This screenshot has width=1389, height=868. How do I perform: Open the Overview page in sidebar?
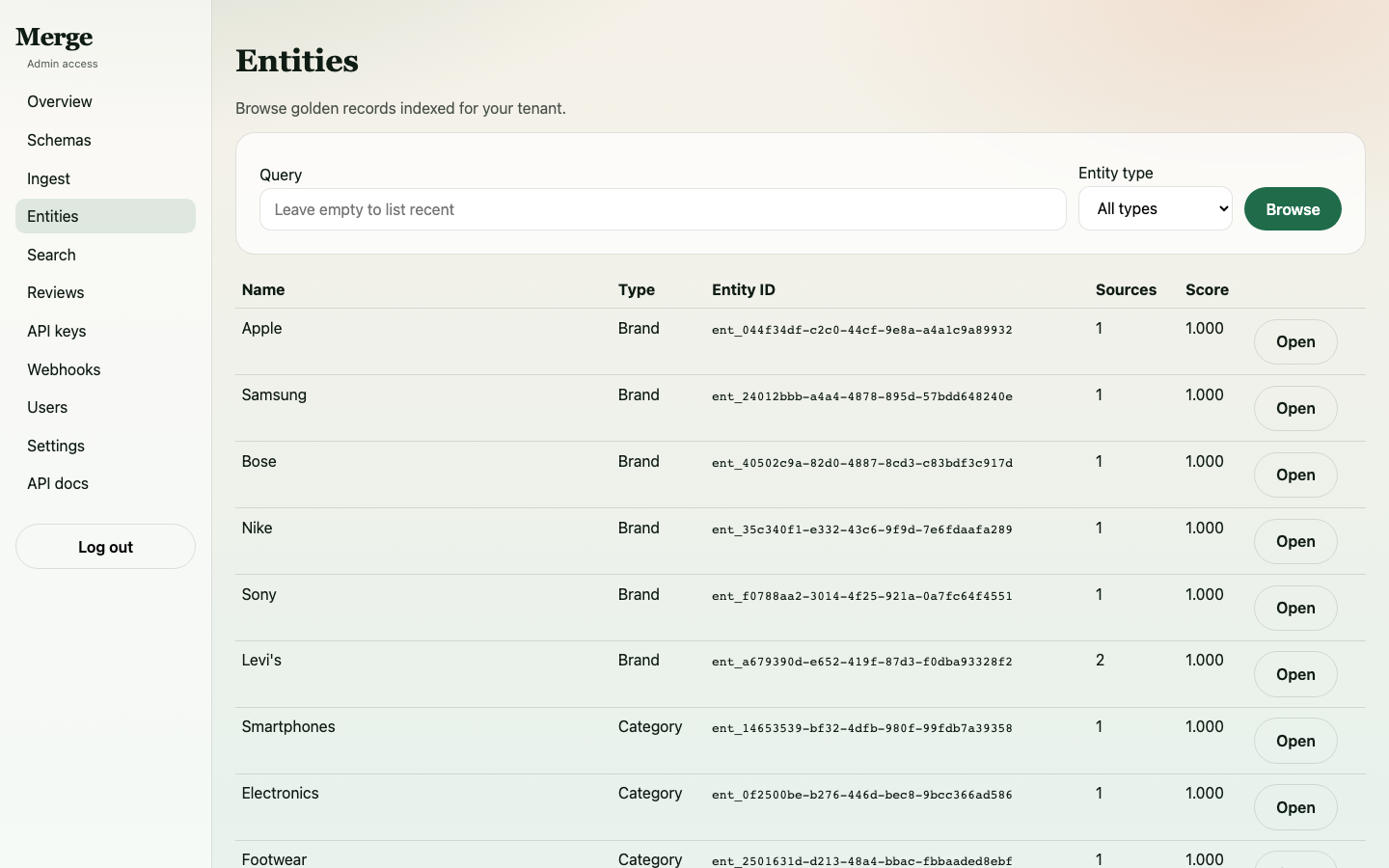click(x=105, y=101)
